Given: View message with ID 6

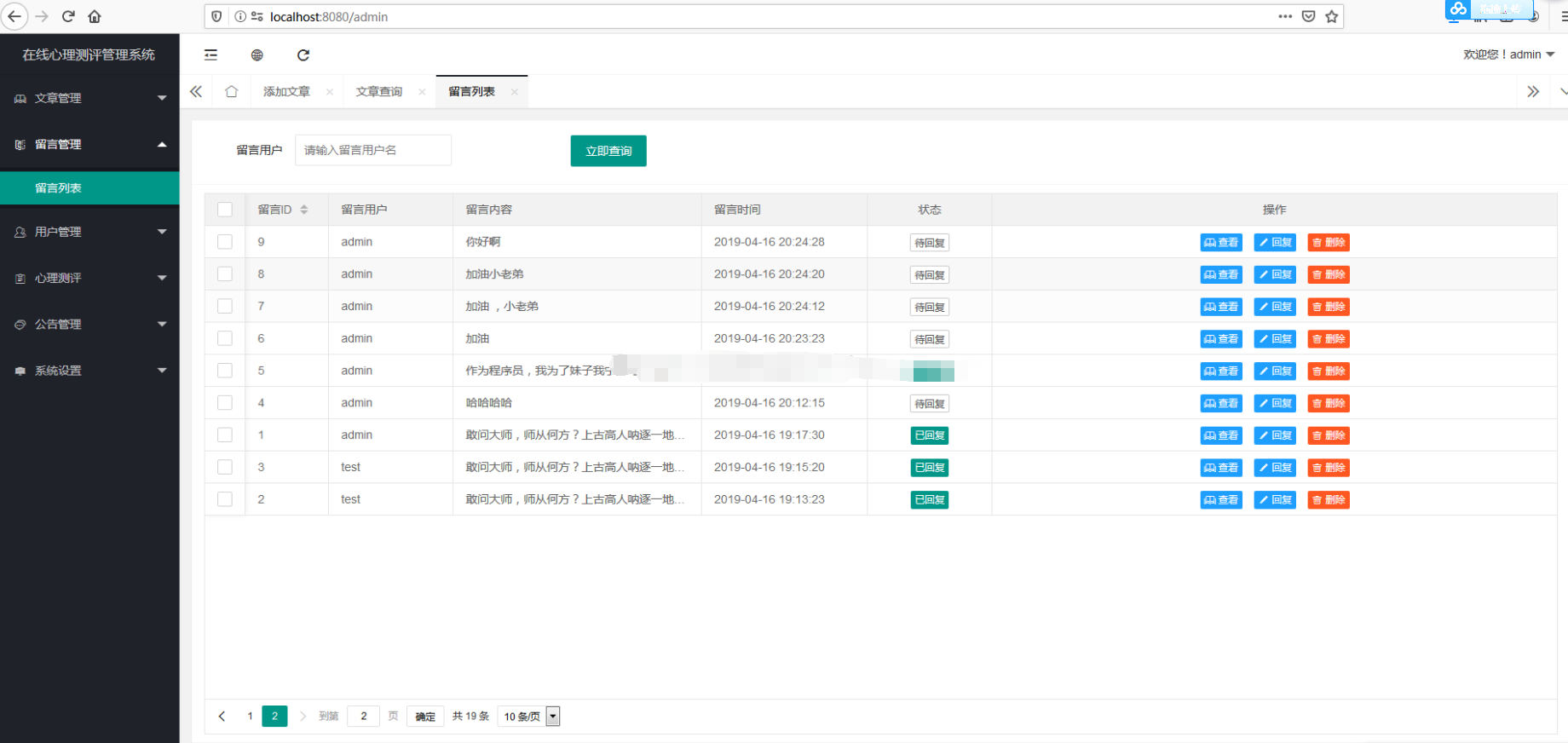Looking at the screenshot, I should click(1221, 339).
